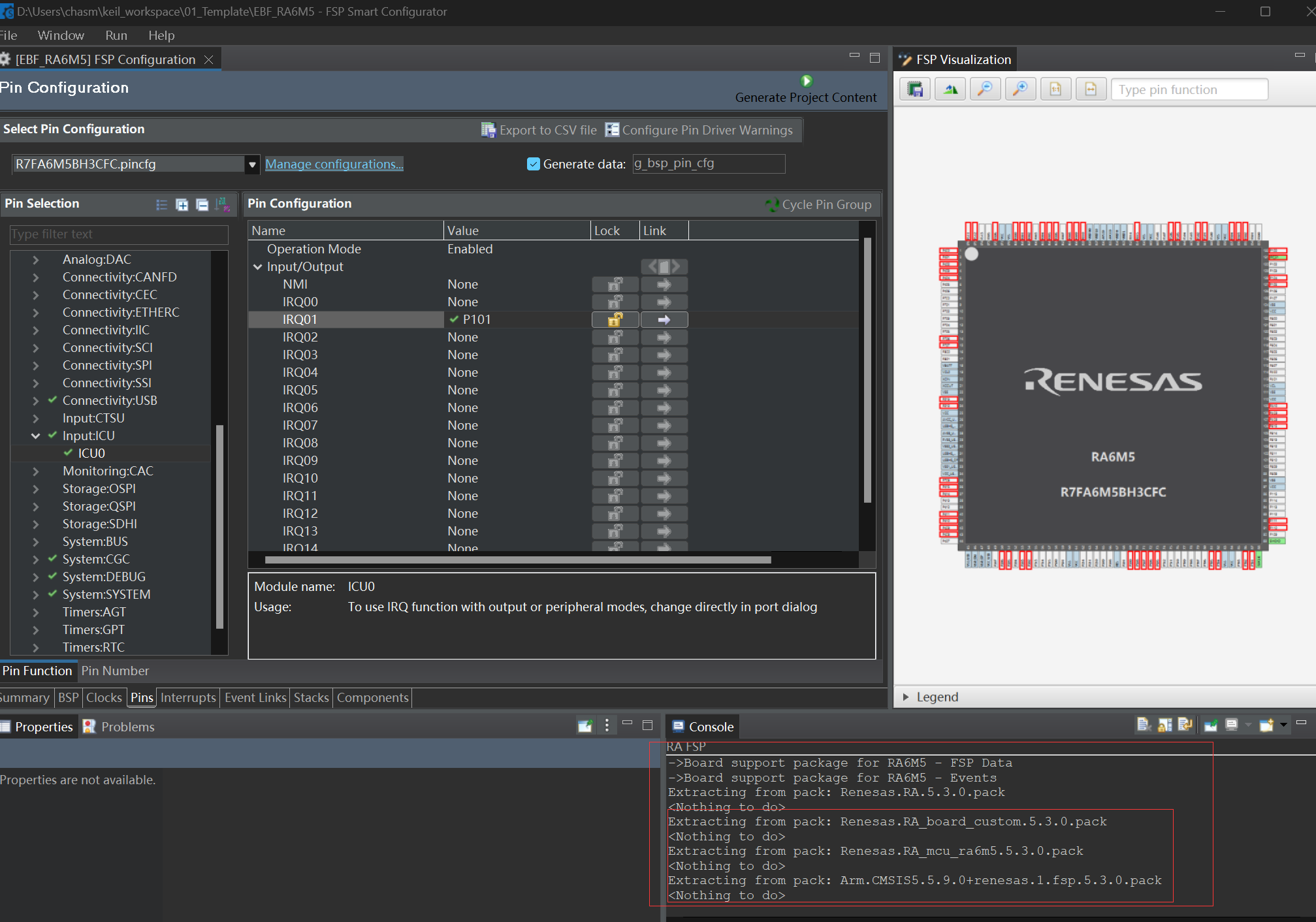Toggle the lock on the IRQ11 row

coord(615,496)
